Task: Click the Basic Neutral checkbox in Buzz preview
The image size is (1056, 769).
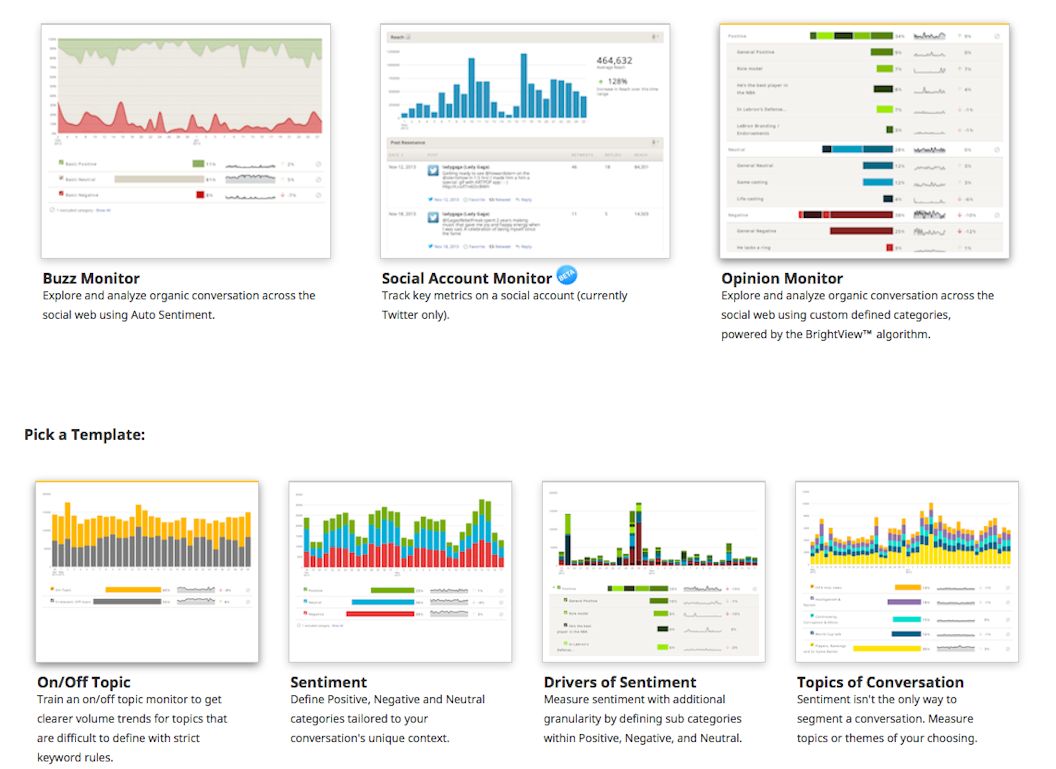Action: pyautogui.click(x=61, y=178)
